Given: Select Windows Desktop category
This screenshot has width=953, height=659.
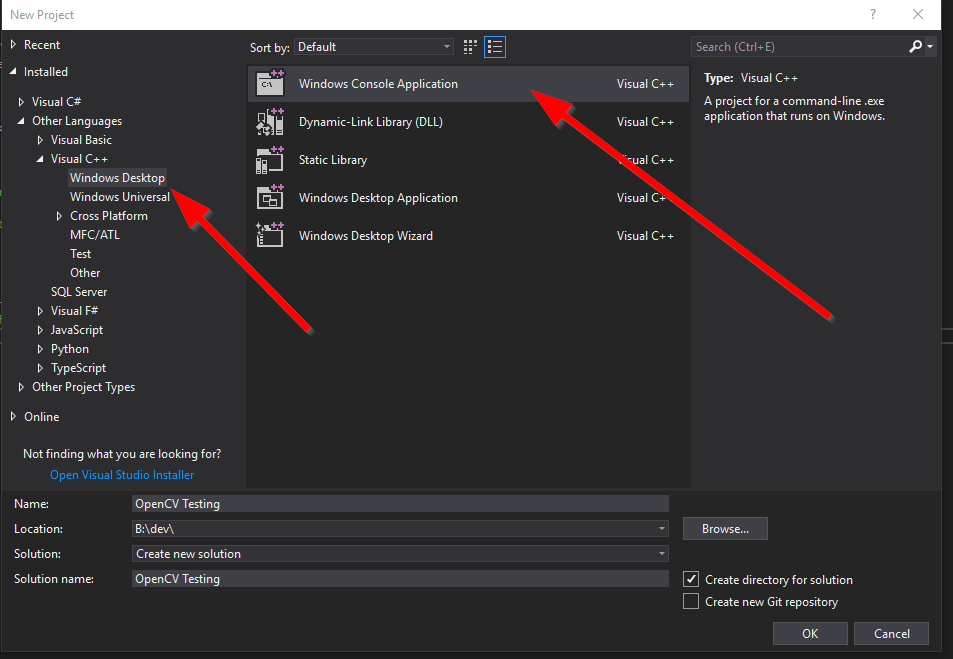Looking at the screenshot, I should pyautogui.click(x=117, y=178).
